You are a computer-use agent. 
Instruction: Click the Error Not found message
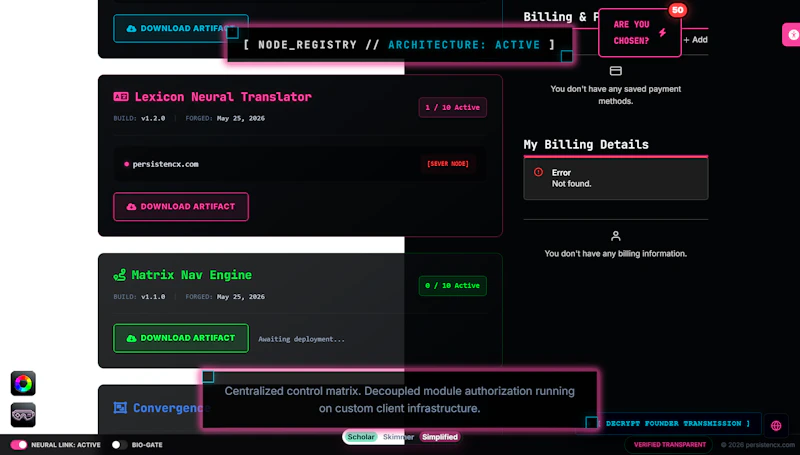click(616, 178)
